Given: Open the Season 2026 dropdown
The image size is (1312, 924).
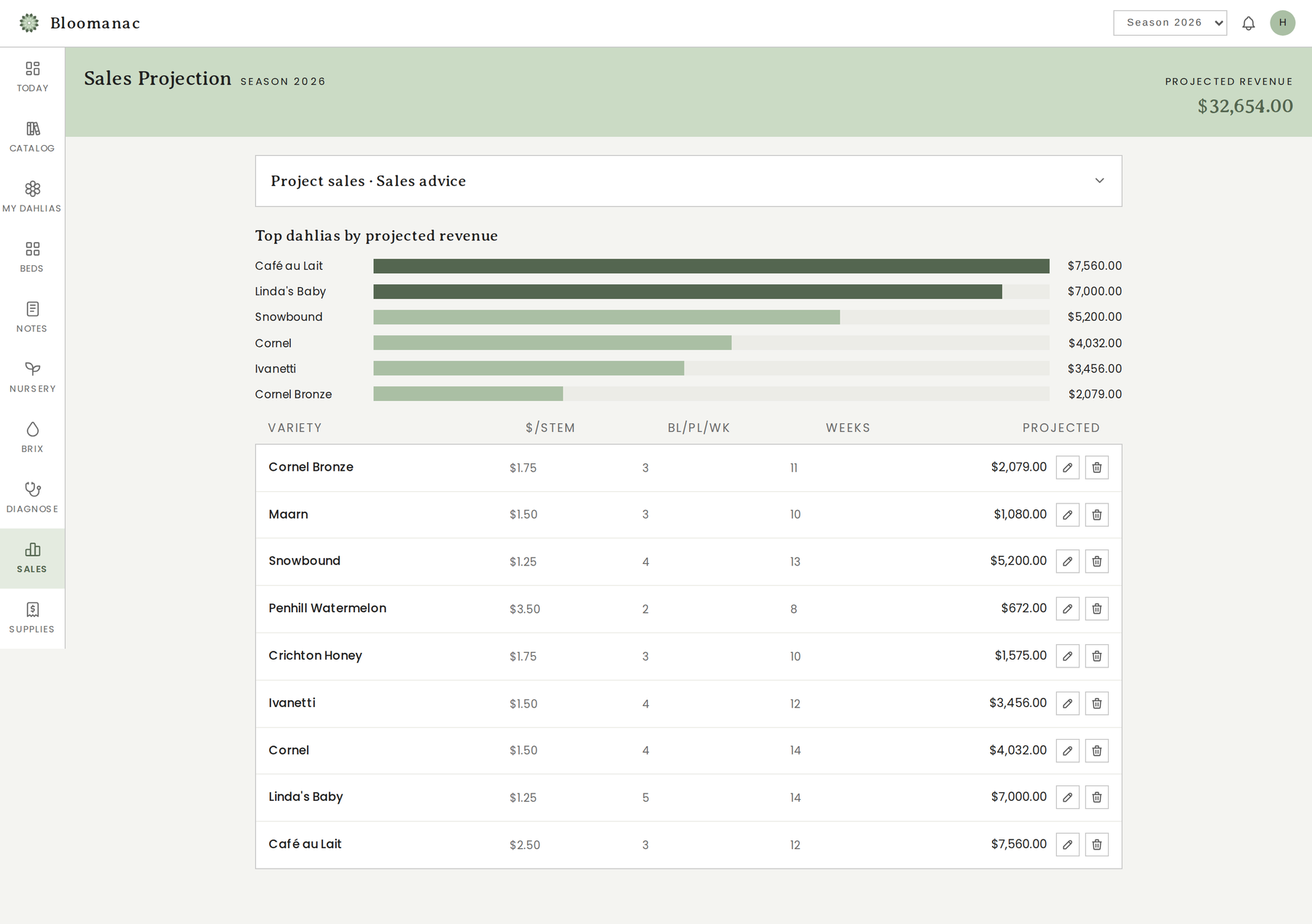Looking at the screenshot, I should point(1170,23).
